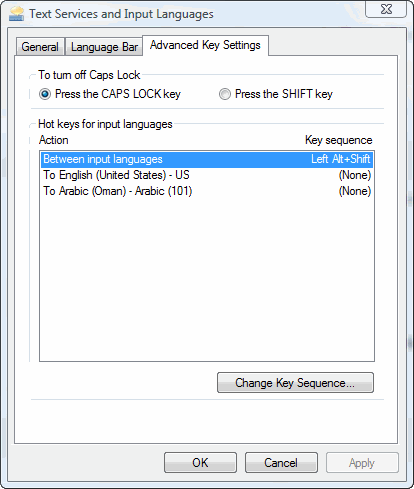Select 'To English (United States) - US' row

(207, 175)
